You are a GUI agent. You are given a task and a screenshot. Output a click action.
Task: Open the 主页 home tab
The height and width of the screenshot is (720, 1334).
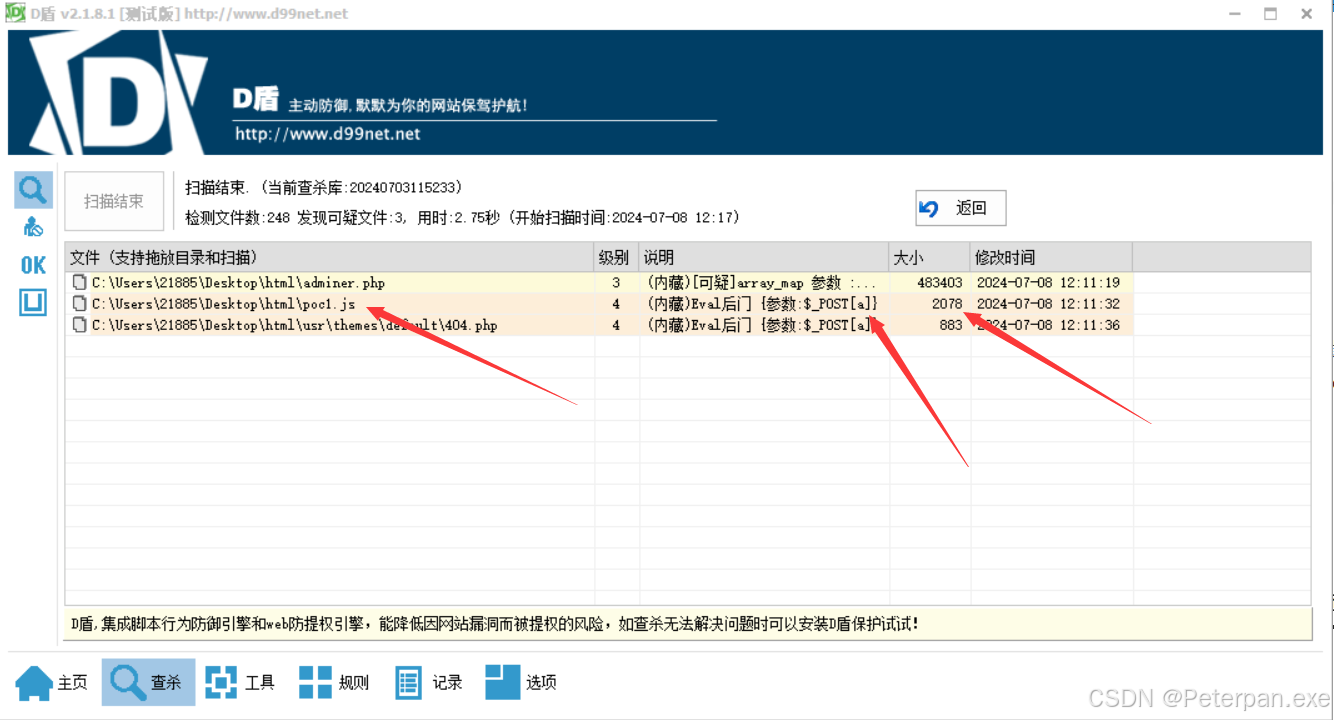coord(52,682)
